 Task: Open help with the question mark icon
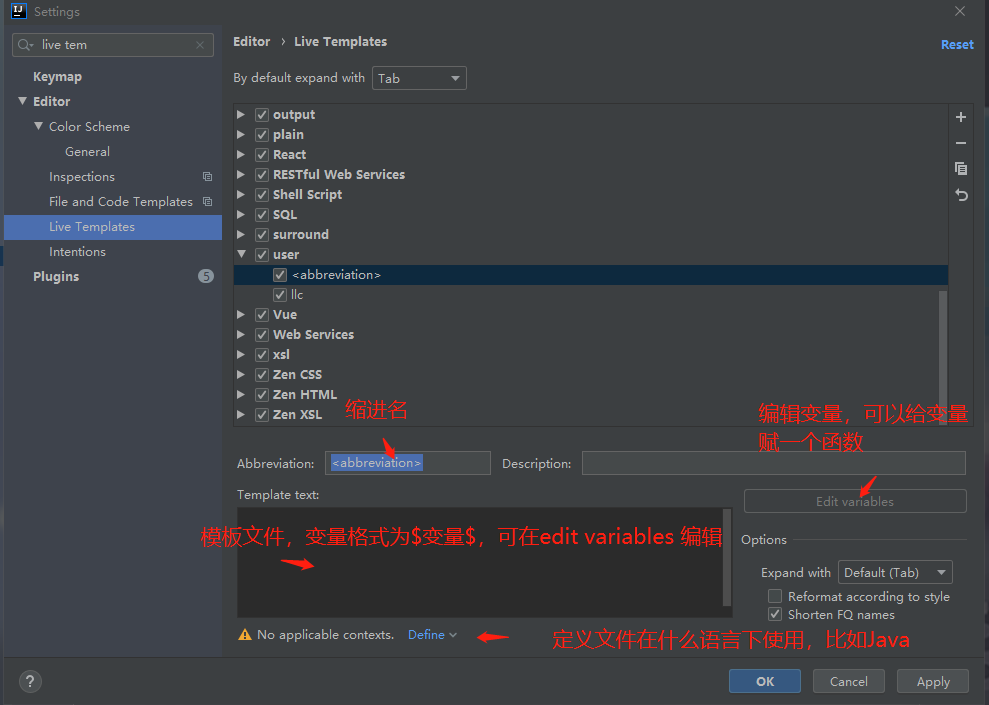coord(30,681)
